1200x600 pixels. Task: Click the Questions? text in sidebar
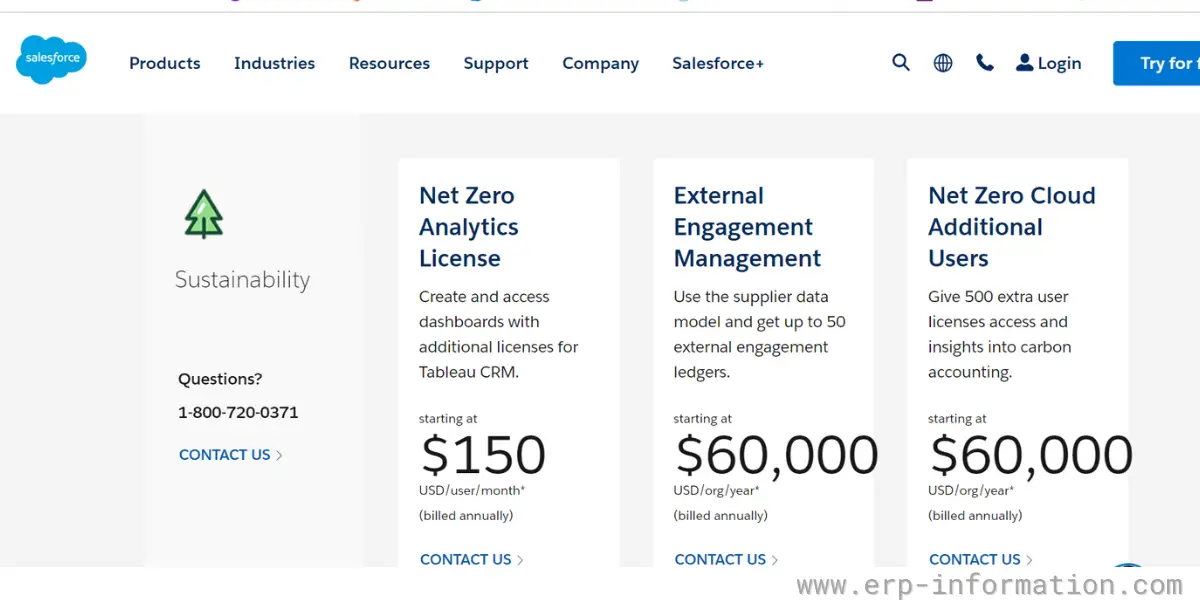coord(220,379)
